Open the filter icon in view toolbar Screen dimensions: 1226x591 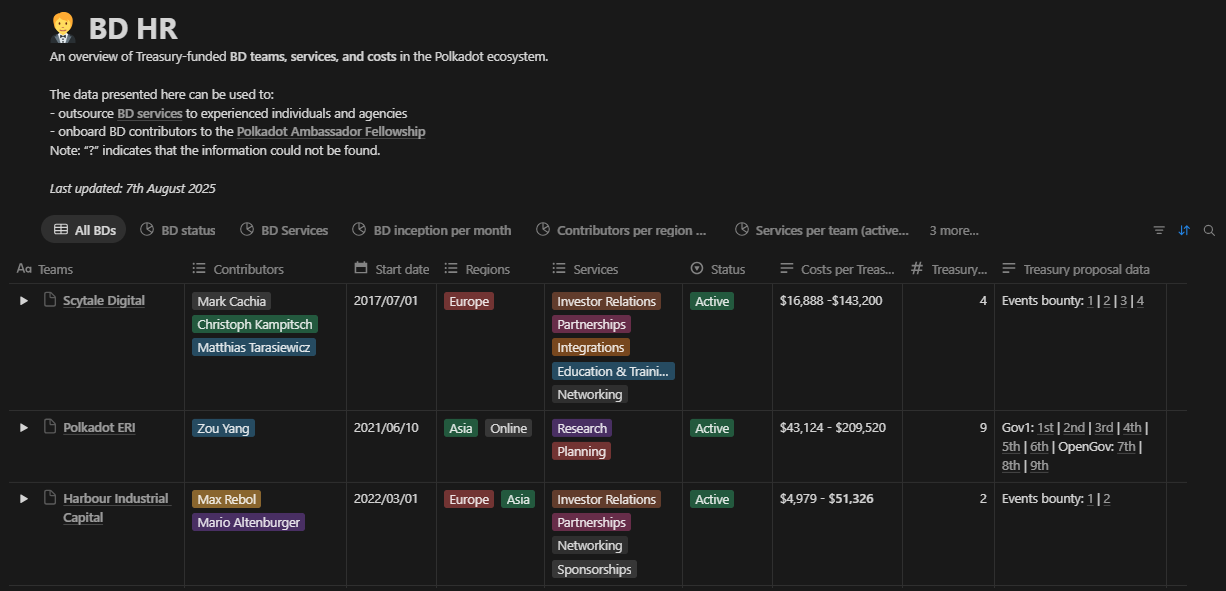[1159, 230]
